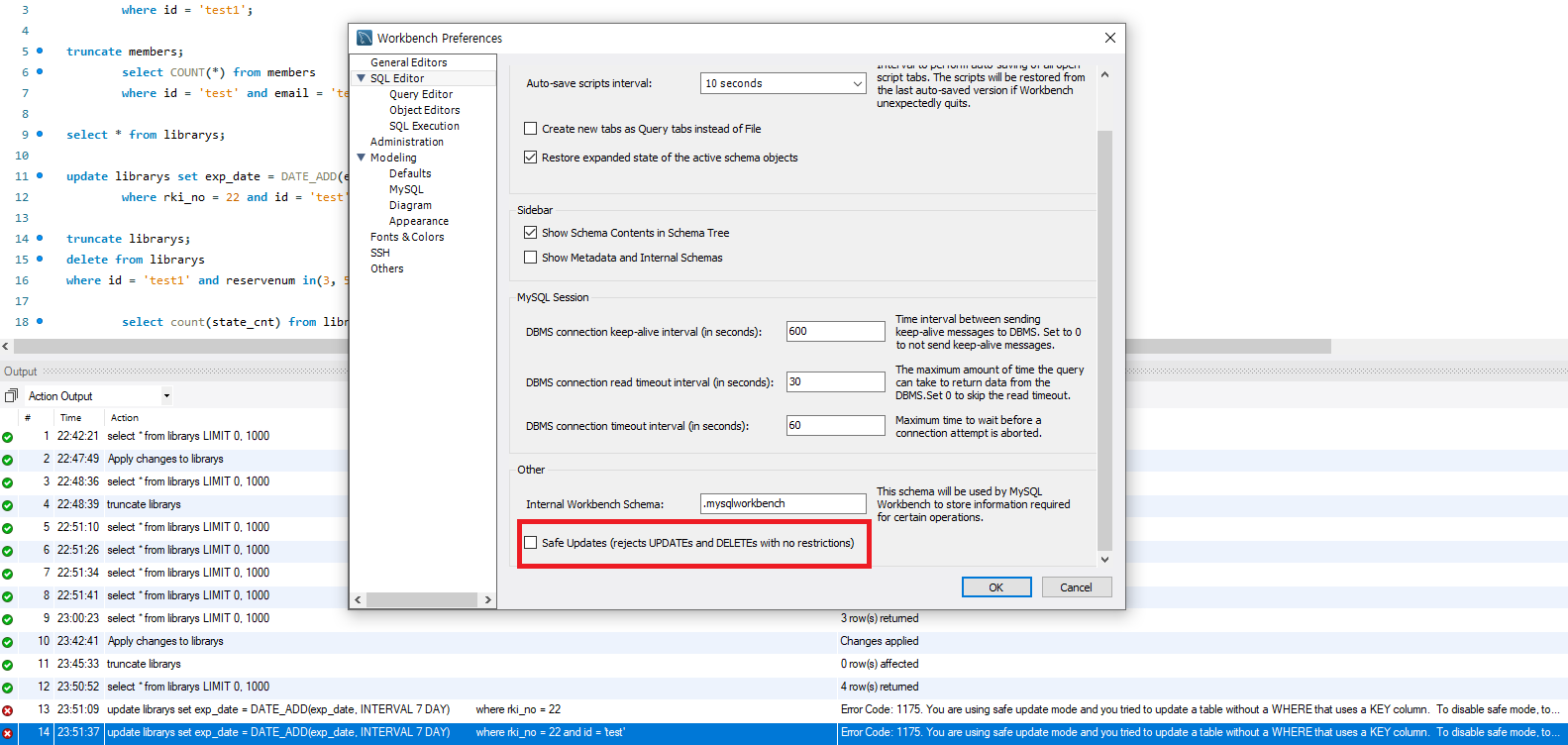Open Others preferences page
Viewport: 1568px width, 745px height.
tap(386, 268)
